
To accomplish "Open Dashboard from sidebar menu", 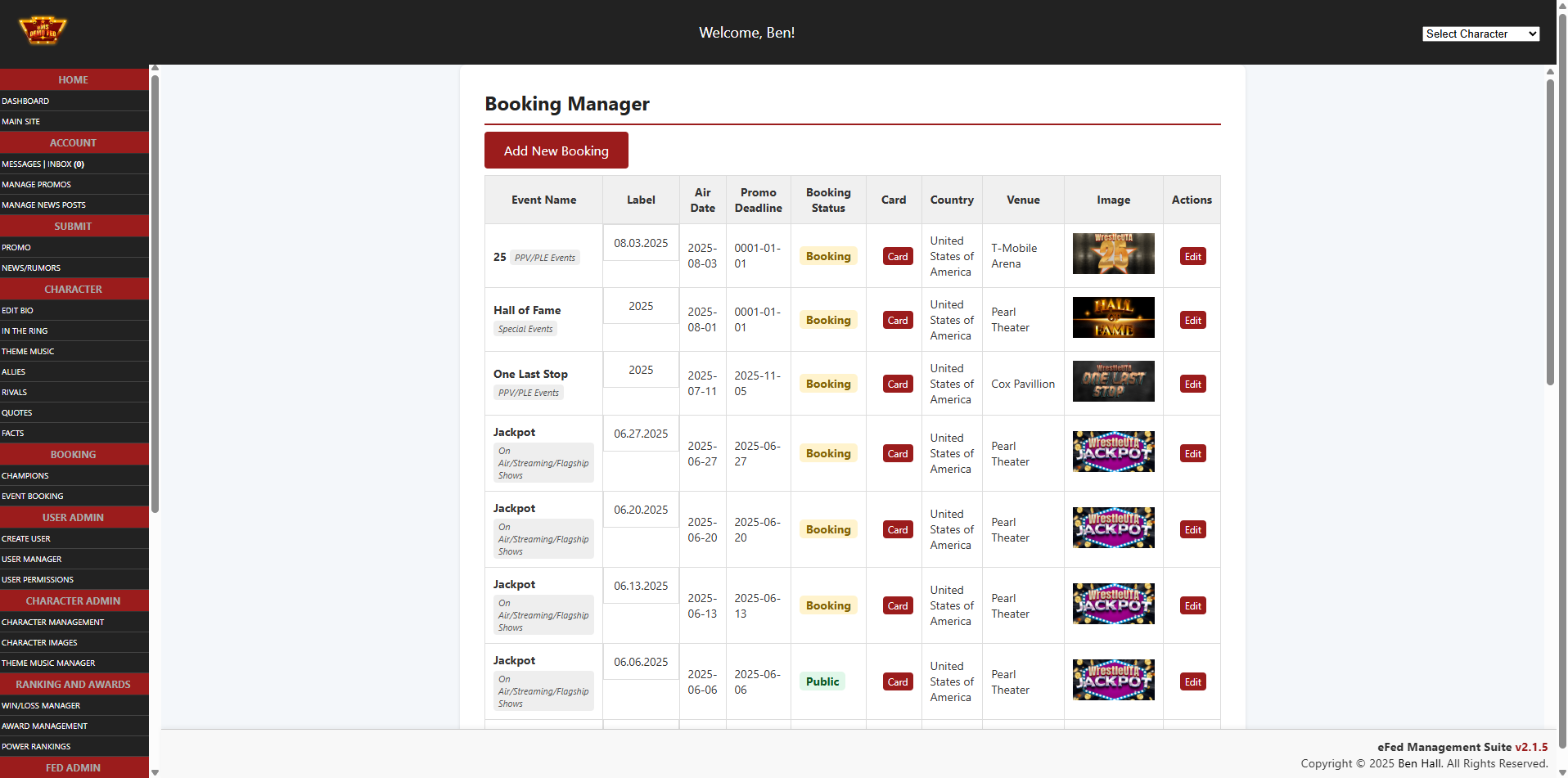I will (25, 101).
